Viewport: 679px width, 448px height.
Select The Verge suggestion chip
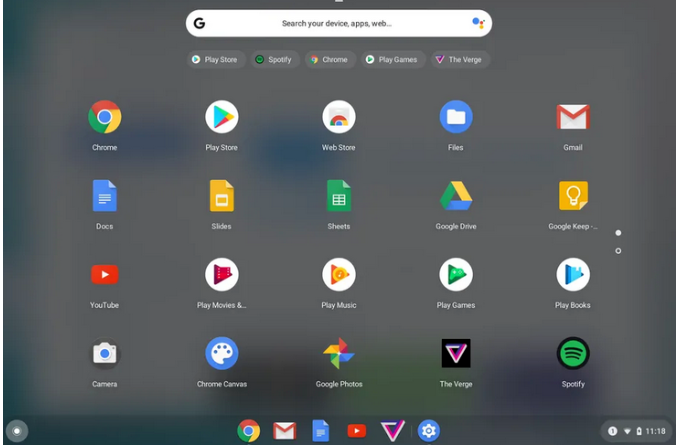coord(460,60)
